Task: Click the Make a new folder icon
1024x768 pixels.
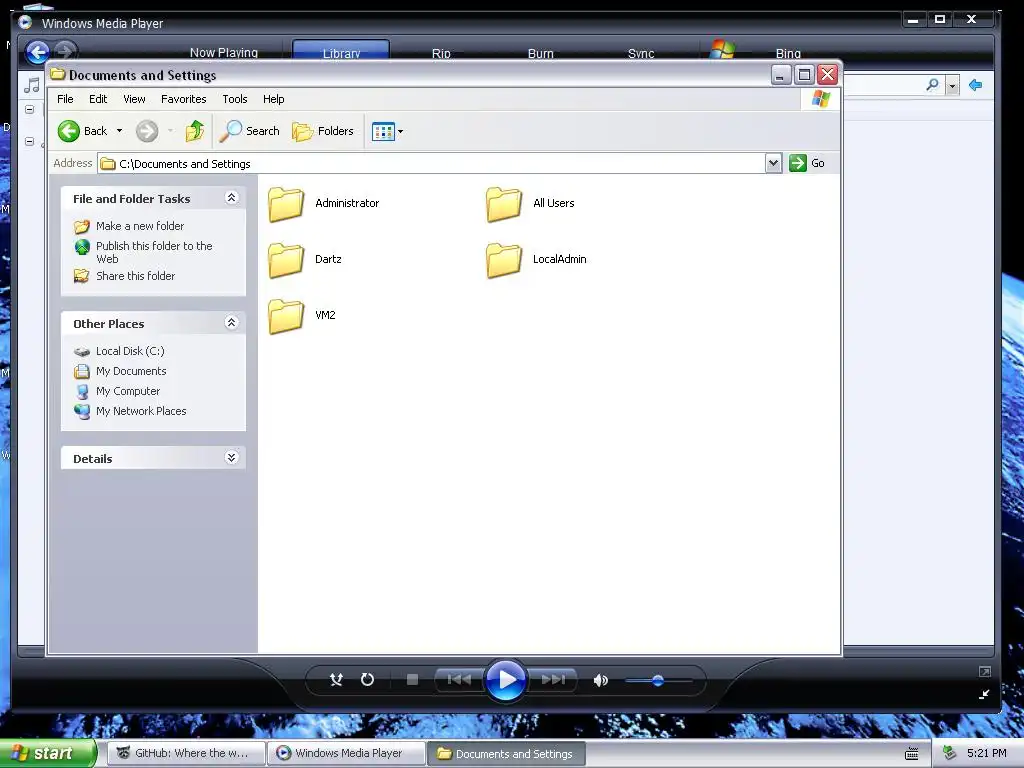Action: click(82, 227)
